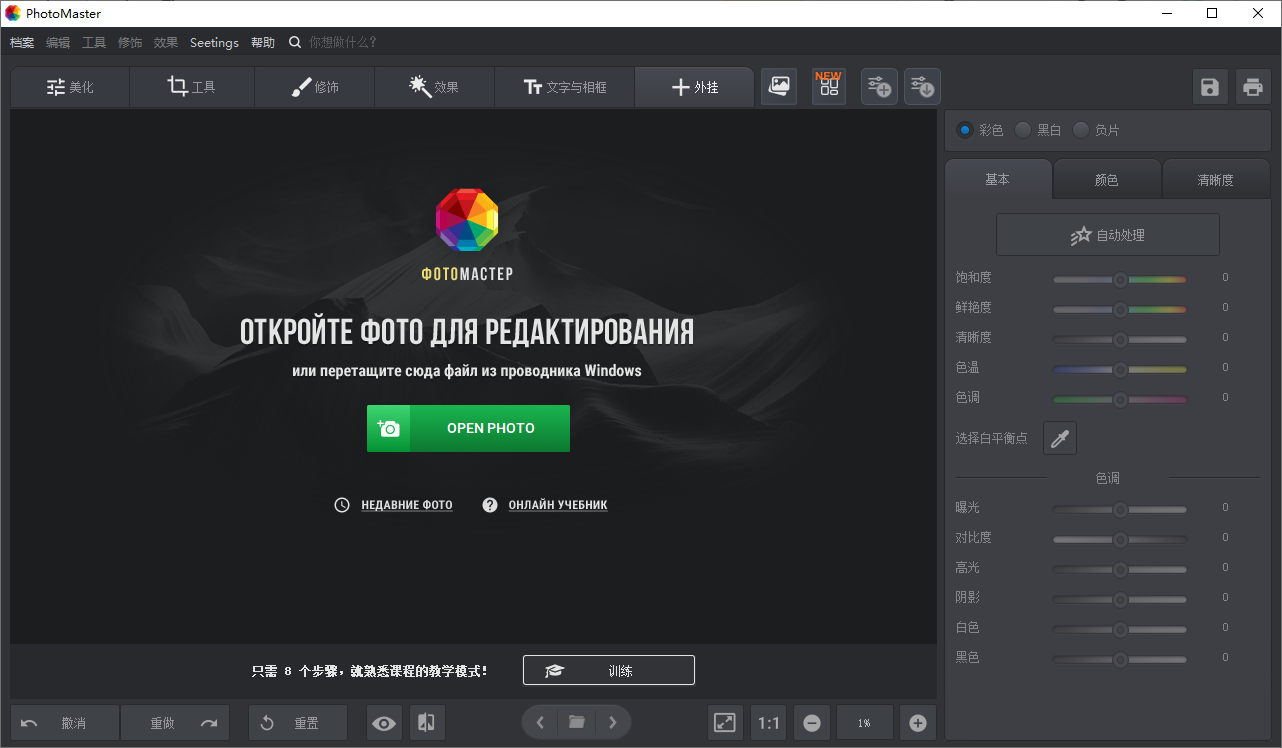The height and width of the screenshot is (748, 1282).
Task: Click the save image icon
Action: (x=1209, y=87)
